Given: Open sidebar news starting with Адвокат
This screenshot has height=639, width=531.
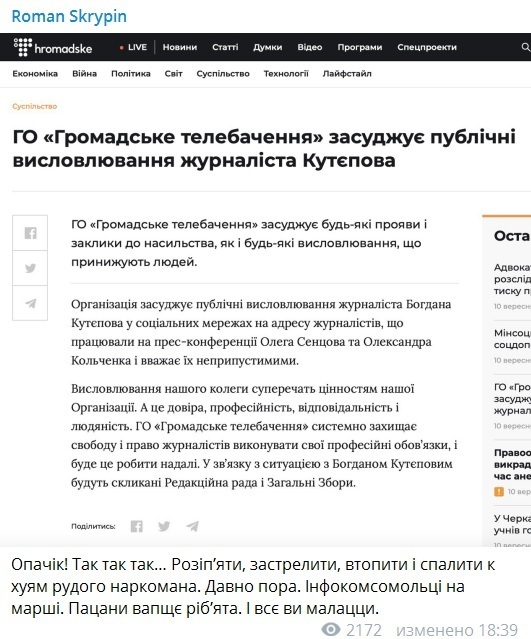Looking at the screenshot, I should (512, 279).
